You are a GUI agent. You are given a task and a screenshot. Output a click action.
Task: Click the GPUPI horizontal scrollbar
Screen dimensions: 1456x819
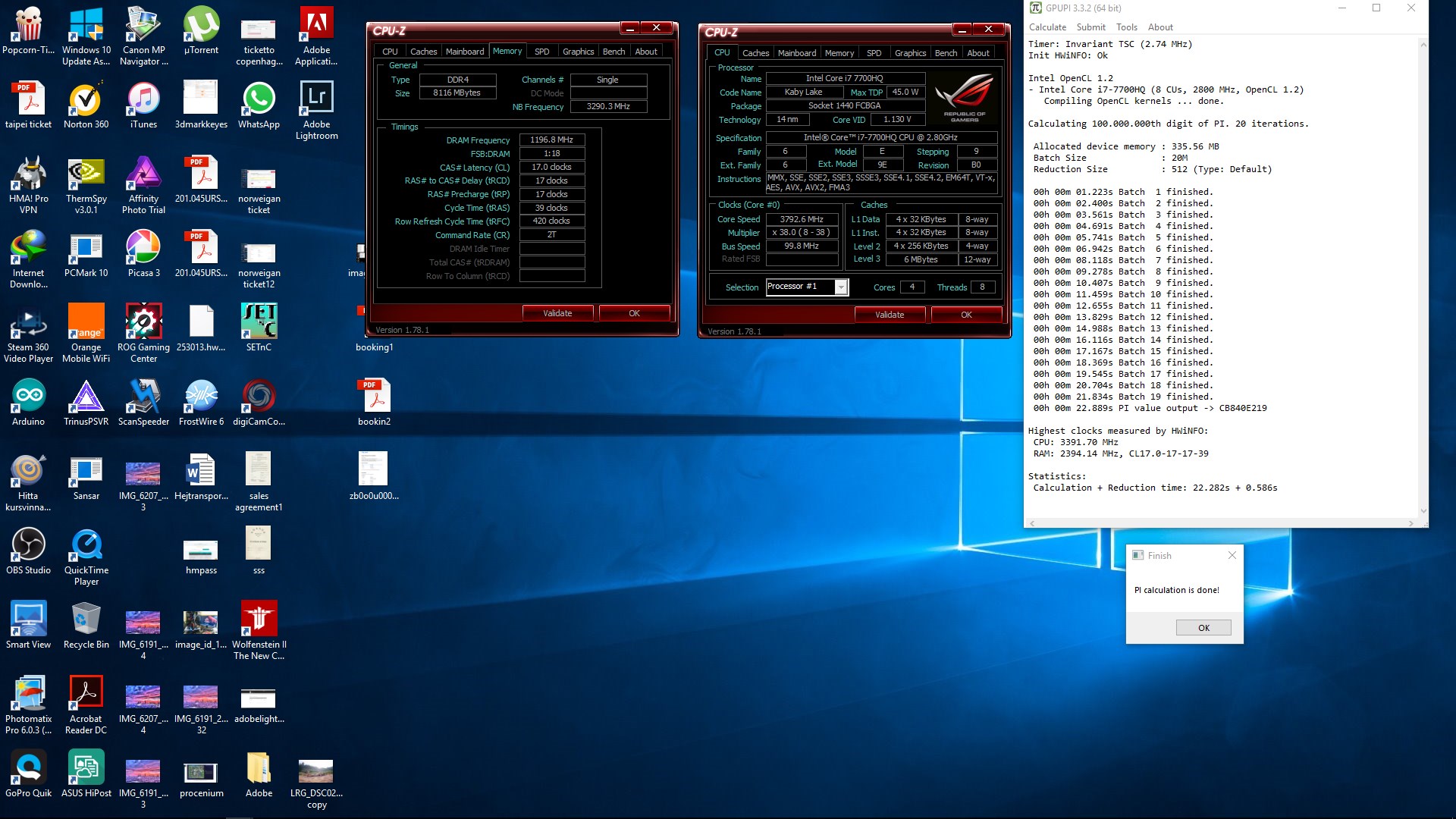pos(1221,523)
